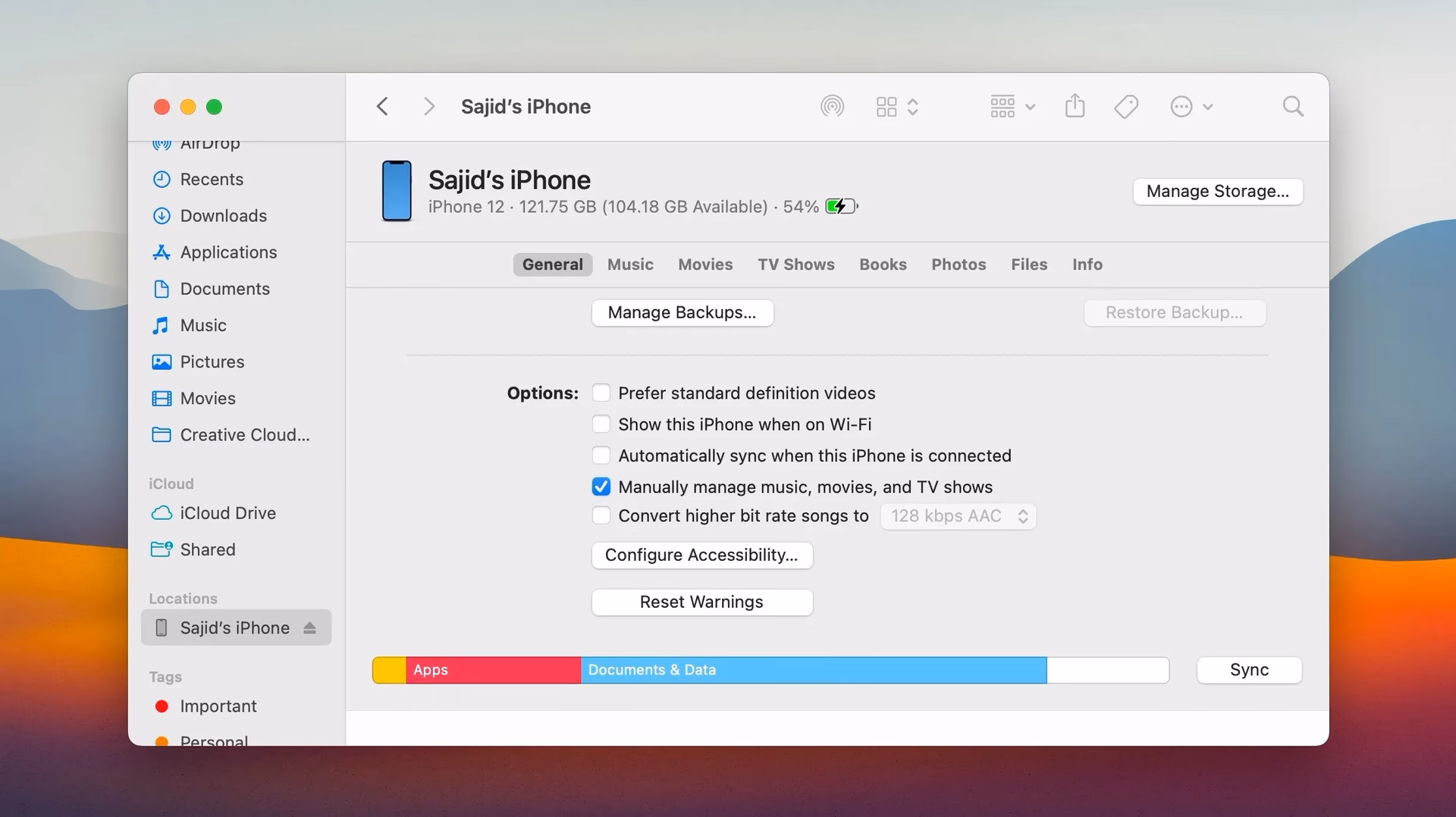Open iCloud Drive from the sidebar
Screen dimensions: 1456x817
[227, 513]
